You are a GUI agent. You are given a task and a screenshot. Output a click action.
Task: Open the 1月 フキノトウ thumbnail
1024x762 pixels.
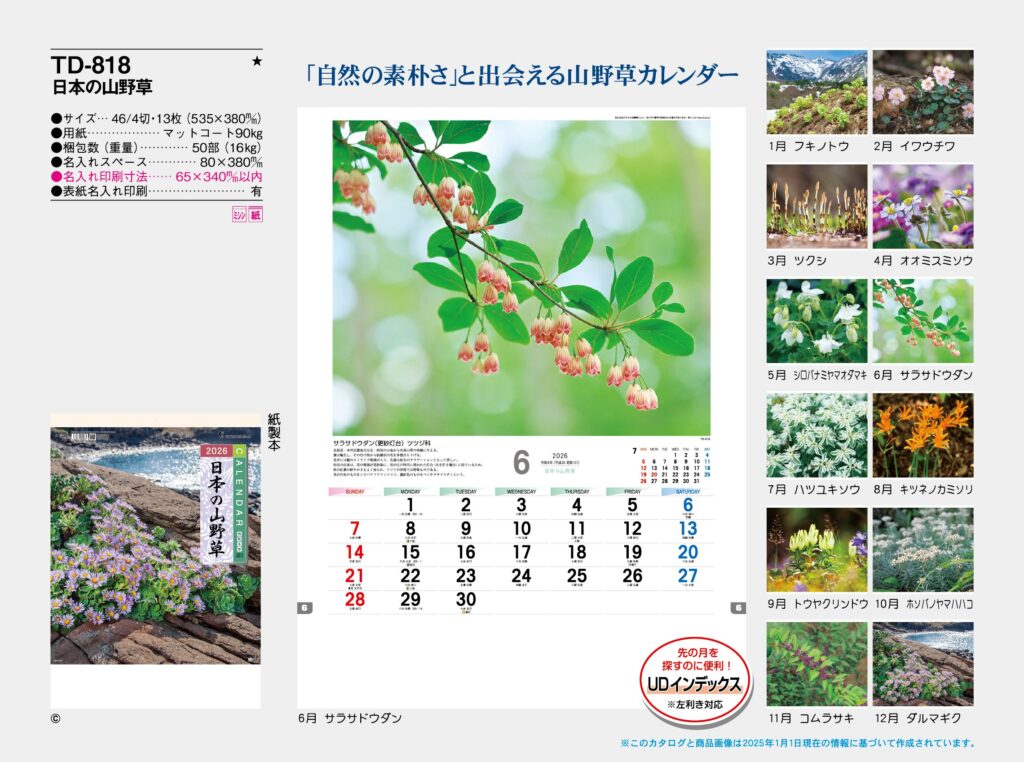pos(816,92)
